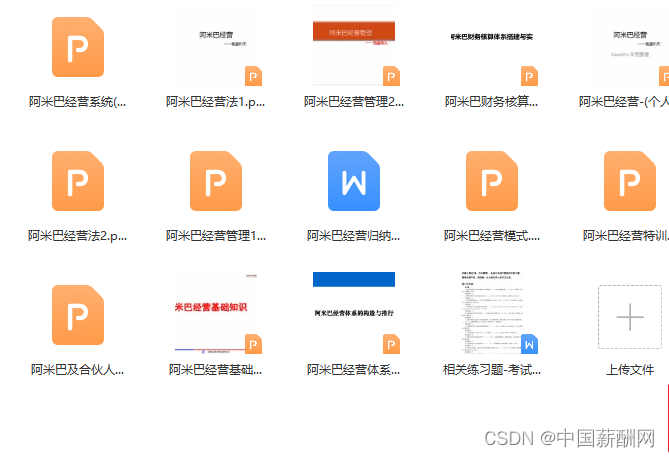Image resolution: width=669 pixels, height=457 pixels.
Task: Open the 阿米巴经营管理2 orange-banner thumbnail
Action: pyautogui.click(x=354, y=46)
